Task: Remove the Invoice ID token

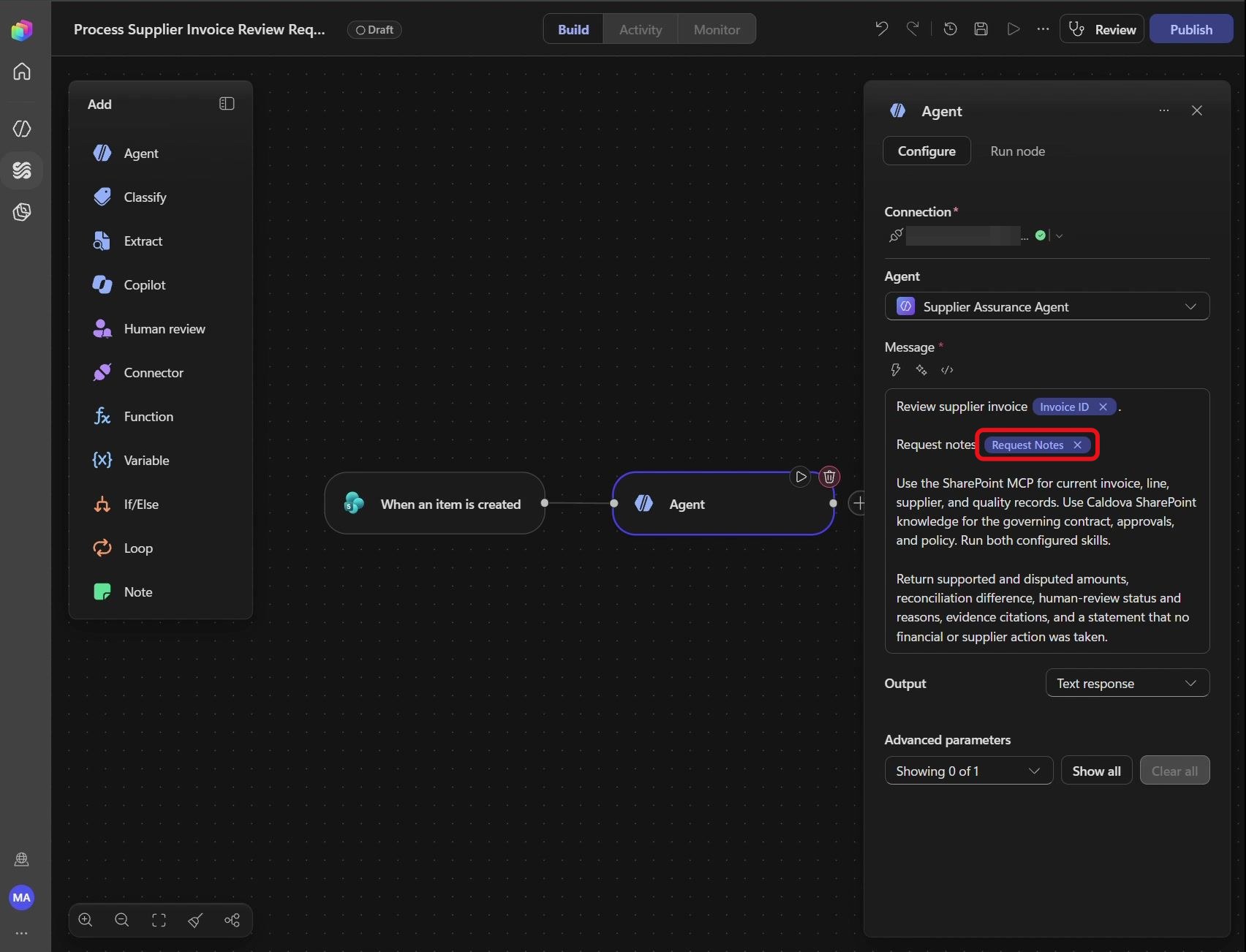Action: [1103, 407]
